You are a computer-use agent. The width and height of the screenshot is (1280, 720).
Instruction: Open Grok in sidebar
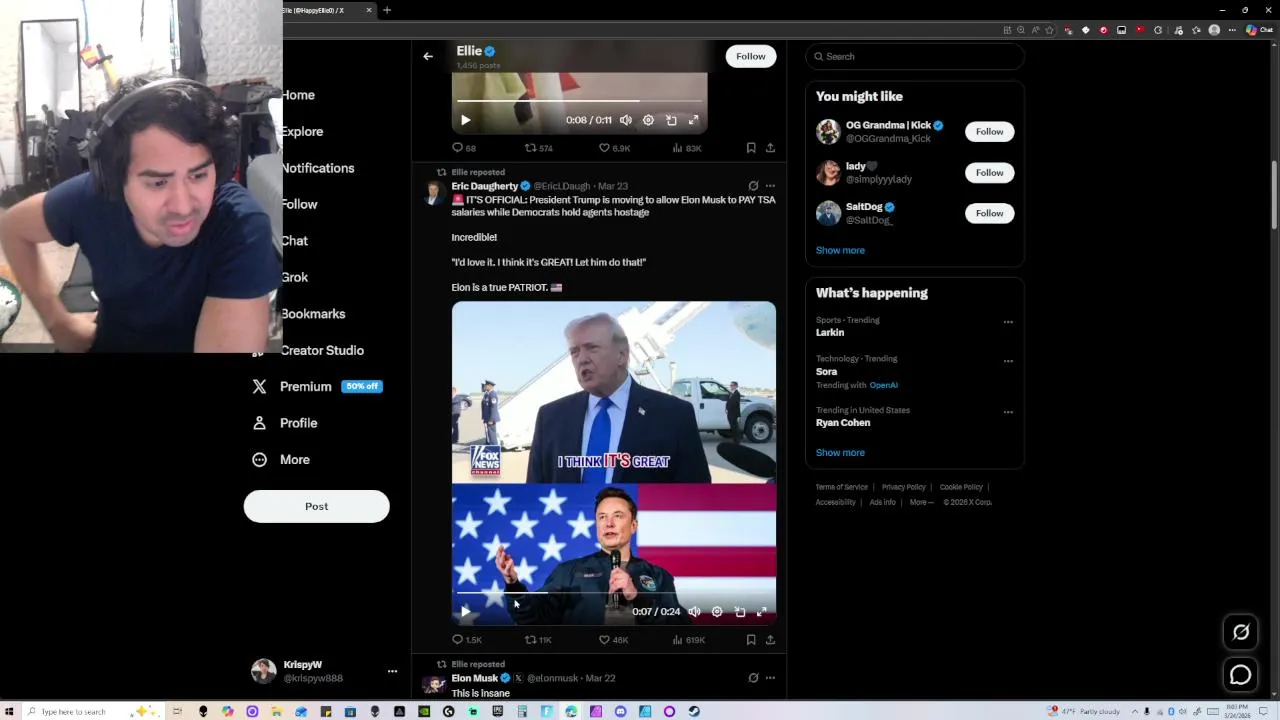pos(295,278)
